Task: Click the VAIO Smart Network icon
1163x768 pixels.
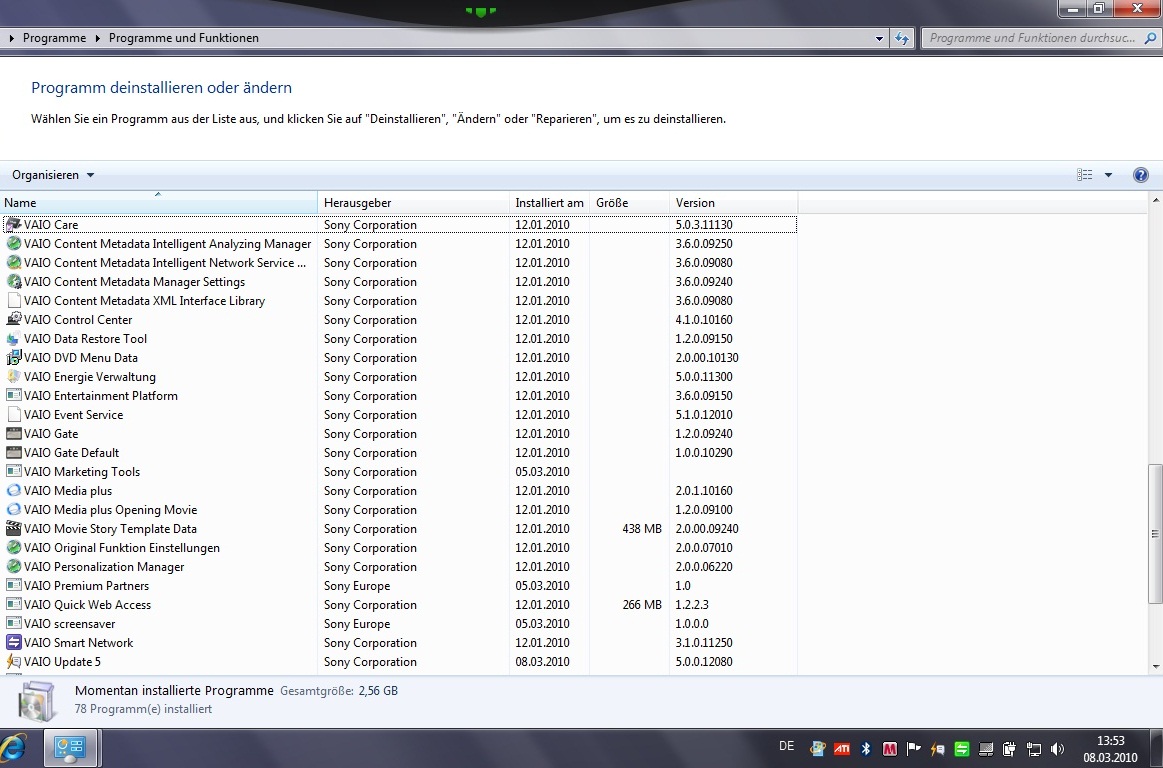Action: tap(13, 643)
